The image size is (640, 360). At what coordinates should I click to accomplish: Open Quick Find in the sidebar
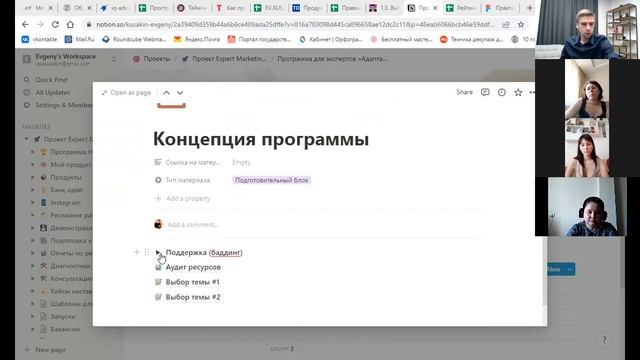[x=51, y=80]
